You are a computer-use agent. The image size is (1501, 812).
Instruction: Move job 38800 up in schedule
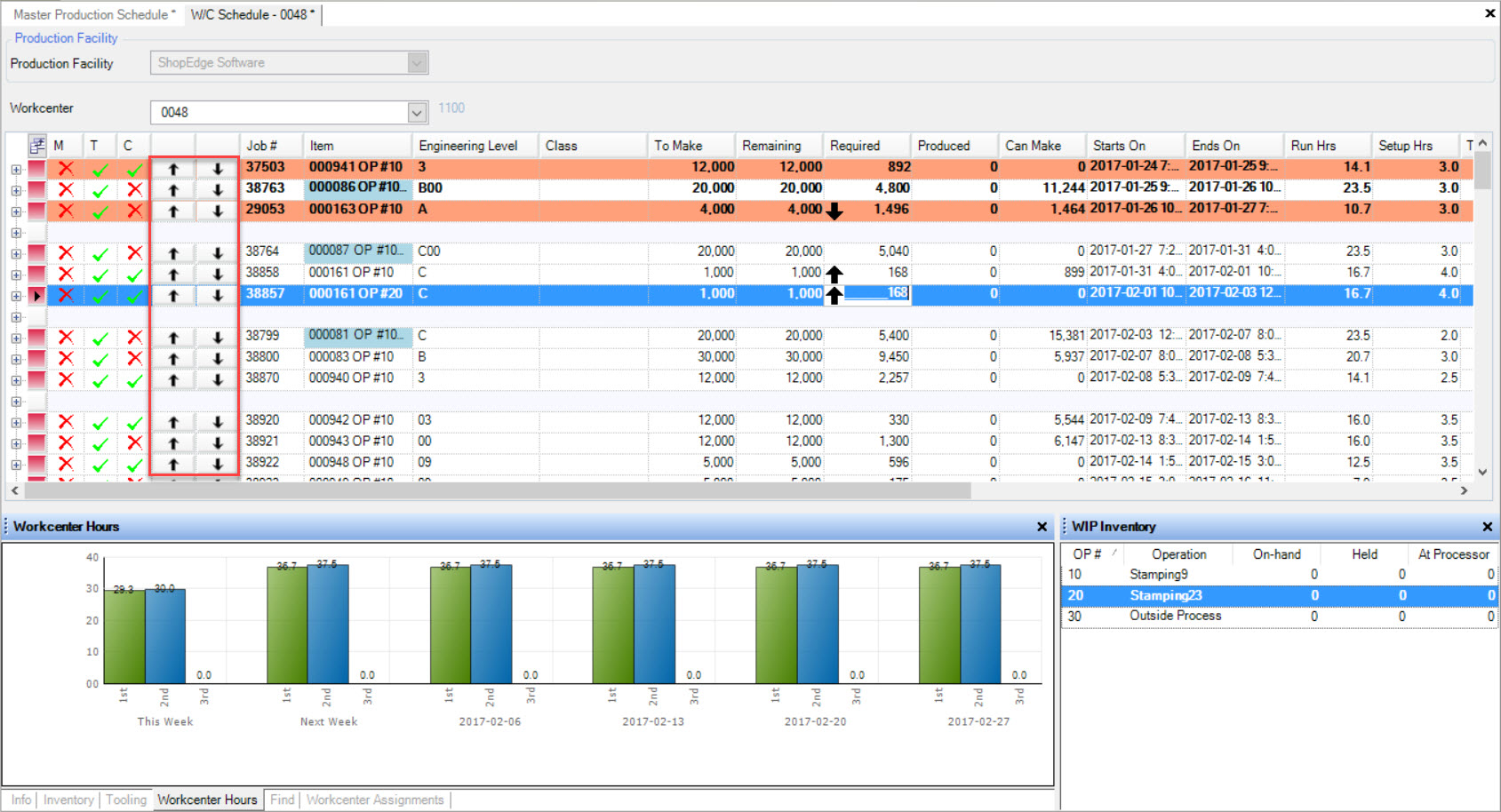point(173,359)
